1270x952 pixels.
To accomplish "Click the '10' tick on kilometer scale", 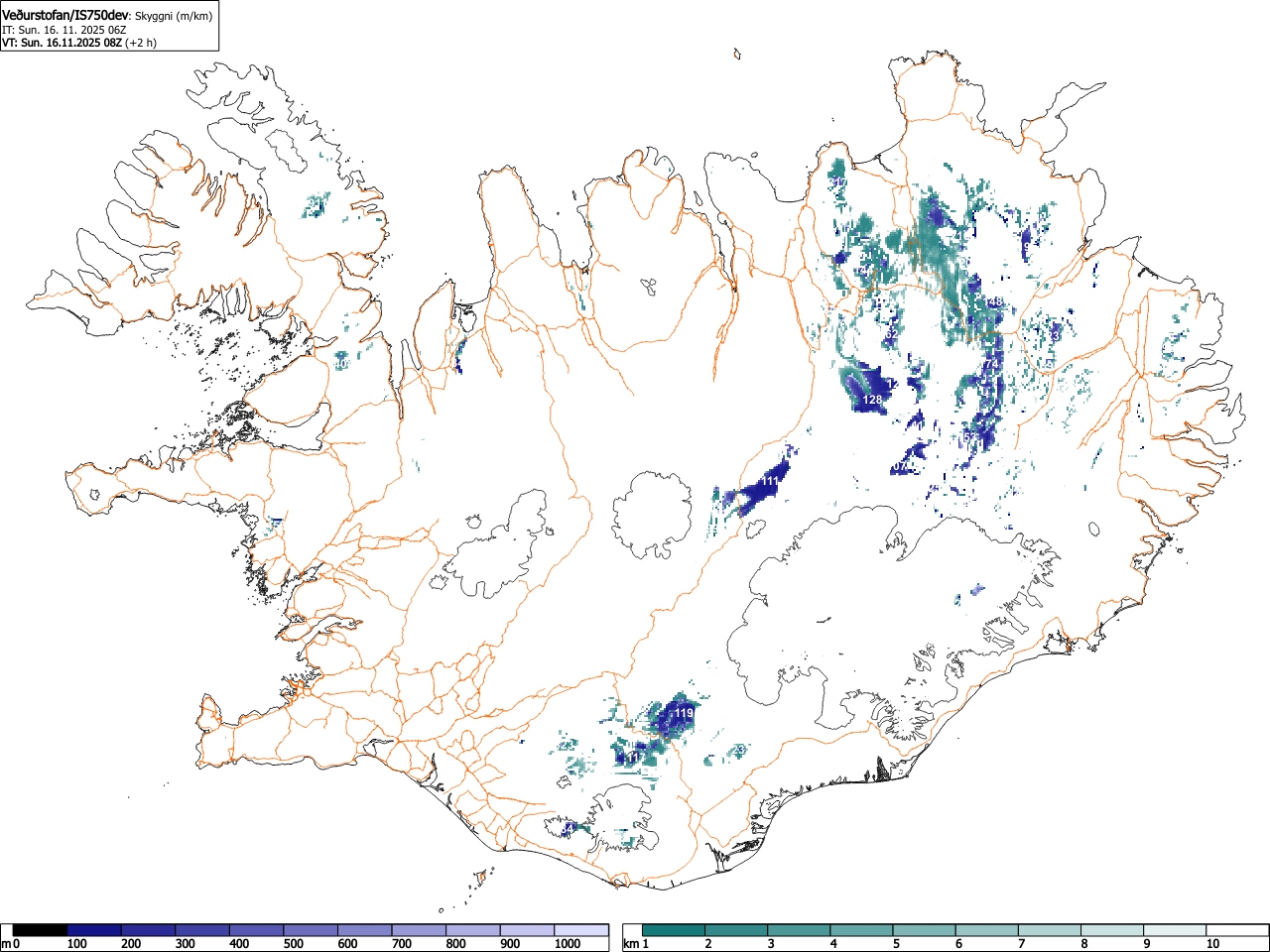I will (1212, 944).
